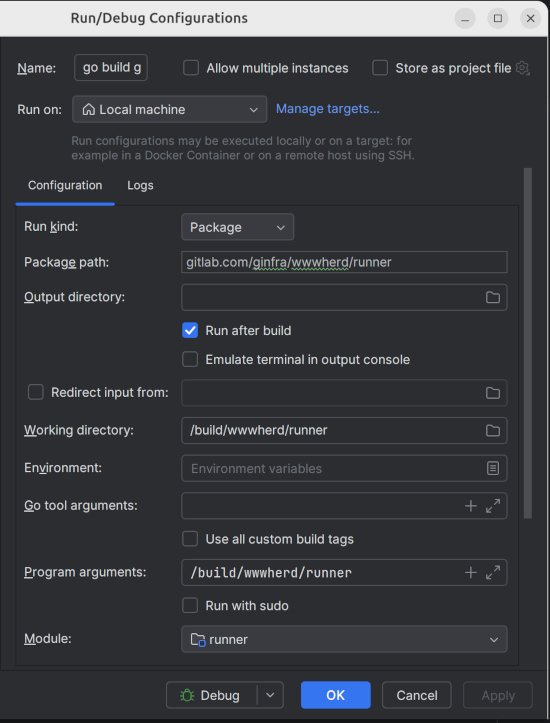
Task: Open the Run kind Package dropdown
Action: pos(237,227)
